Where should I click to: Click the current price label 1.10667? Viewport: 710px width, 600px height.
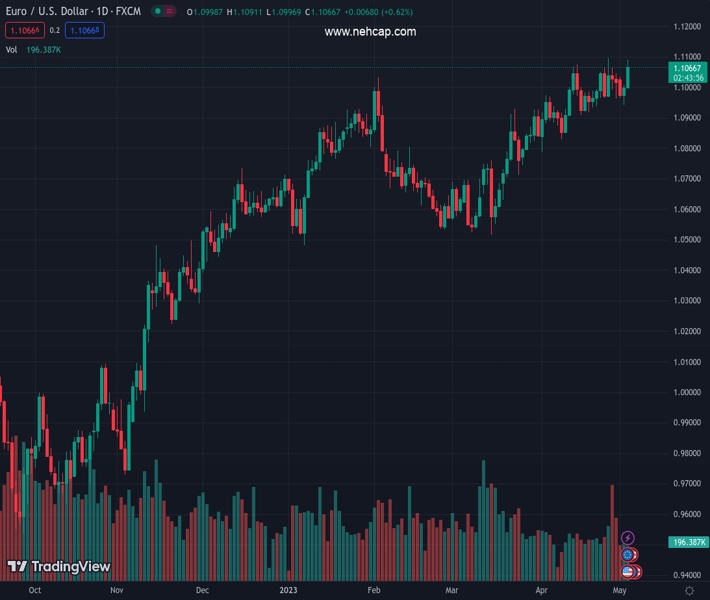(688, 67)
